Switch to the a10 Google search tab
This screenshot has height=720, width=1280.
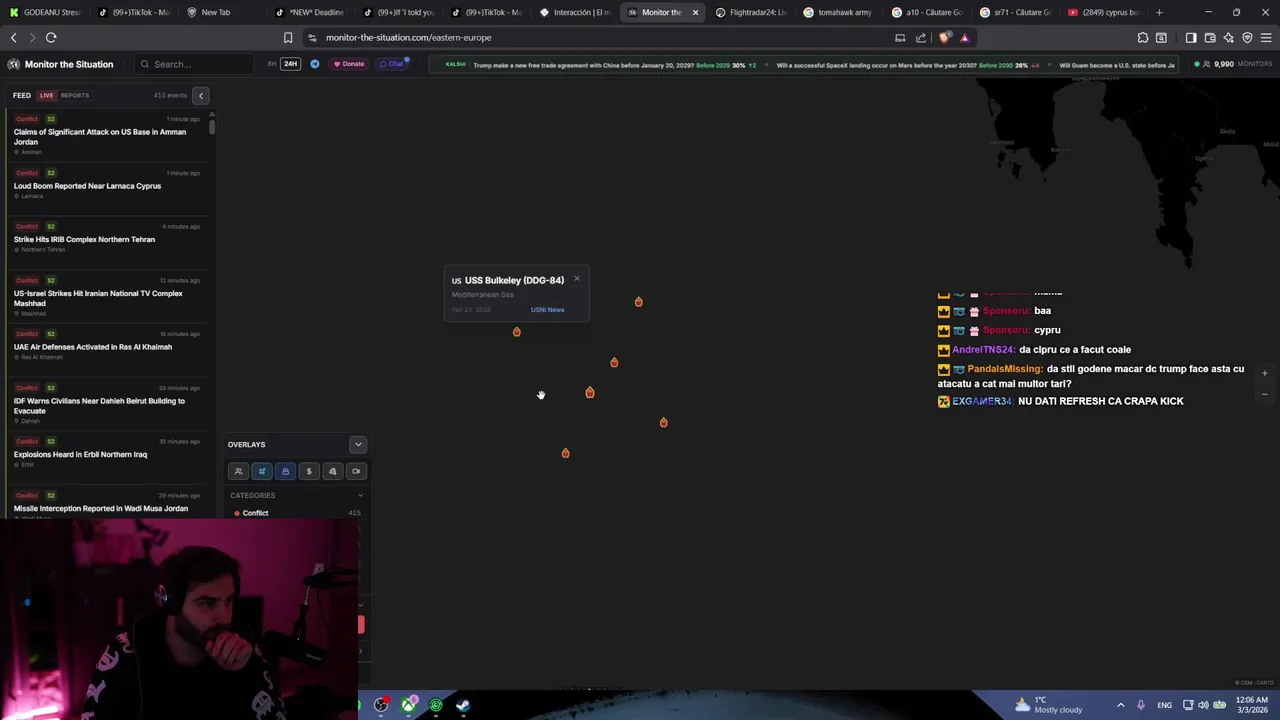927,12
